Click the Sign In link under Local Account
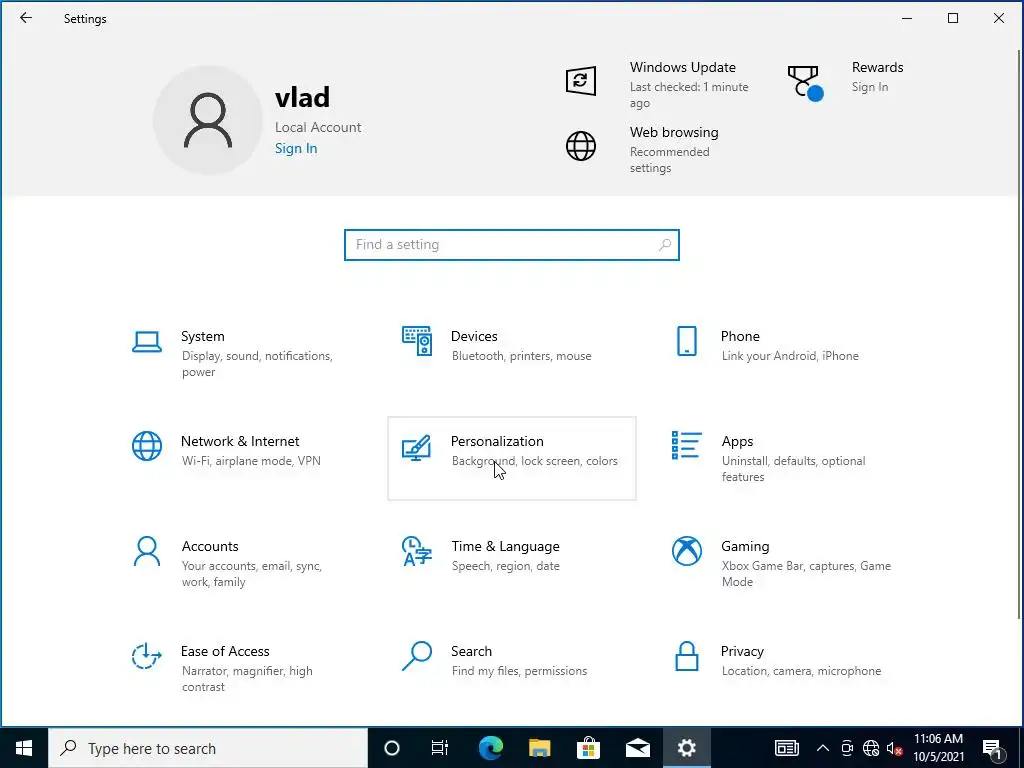The image size is (1024, 768). click(x=296, y=148)
